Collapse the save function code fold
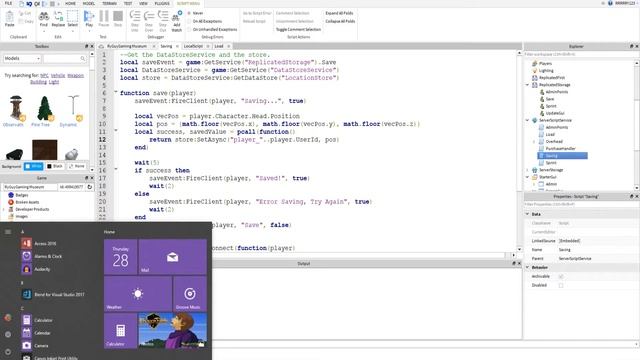This screenshot has height=360, width=640. point(116,92)
